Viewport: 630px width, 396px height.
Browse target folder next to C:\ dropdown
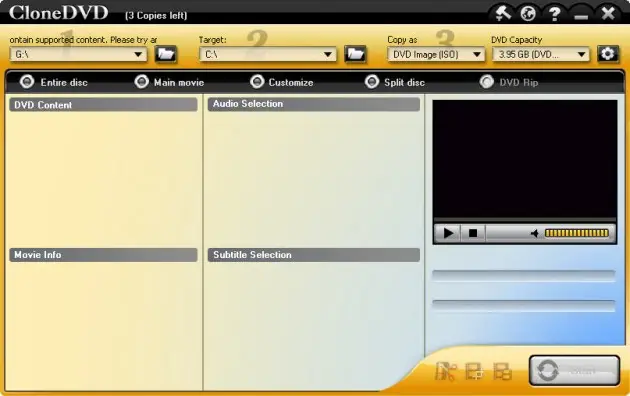(355, 54)
